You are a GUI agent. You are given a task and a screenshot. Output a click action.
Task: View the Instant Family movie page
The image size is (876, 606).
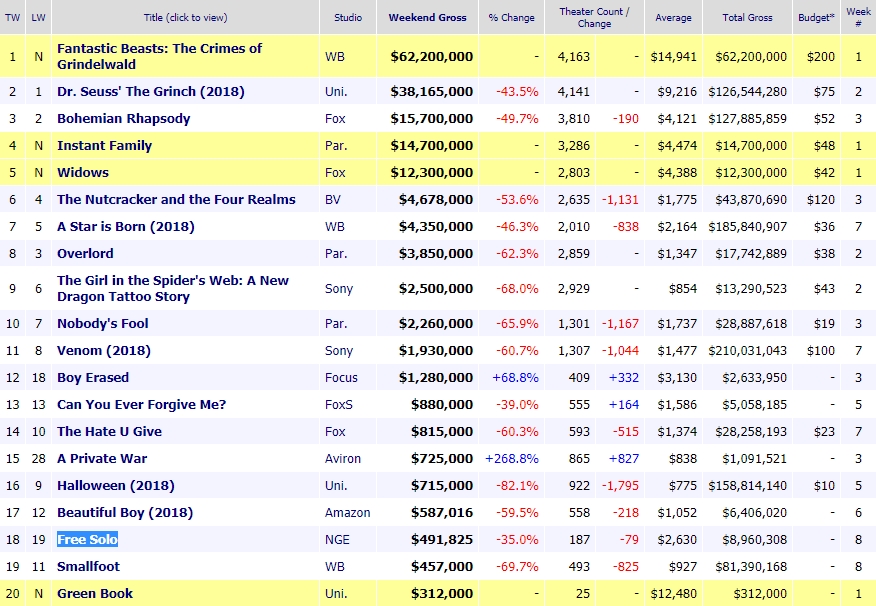[104, 146]
